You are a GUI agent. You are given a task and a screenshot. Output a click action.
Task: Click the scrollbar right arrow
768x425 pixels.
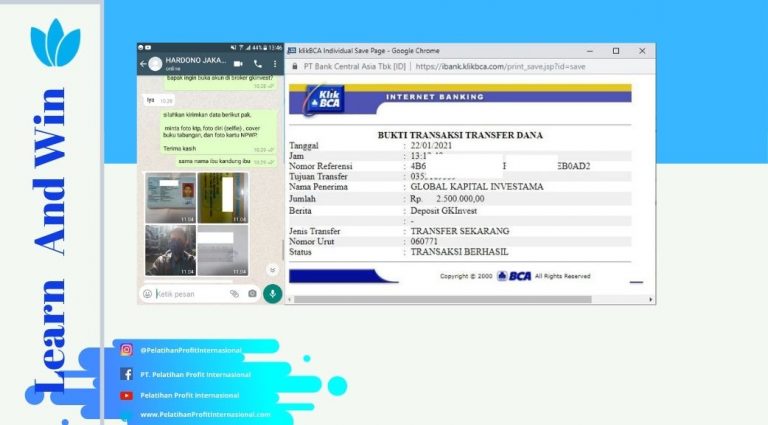(650, 299)
